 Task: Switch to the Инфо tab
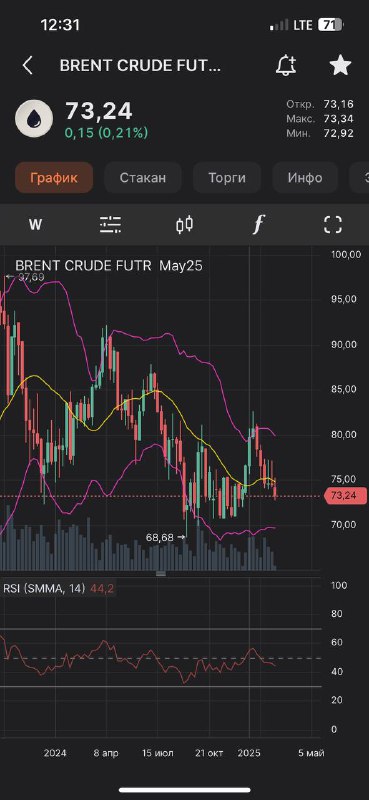click(305, 178)
